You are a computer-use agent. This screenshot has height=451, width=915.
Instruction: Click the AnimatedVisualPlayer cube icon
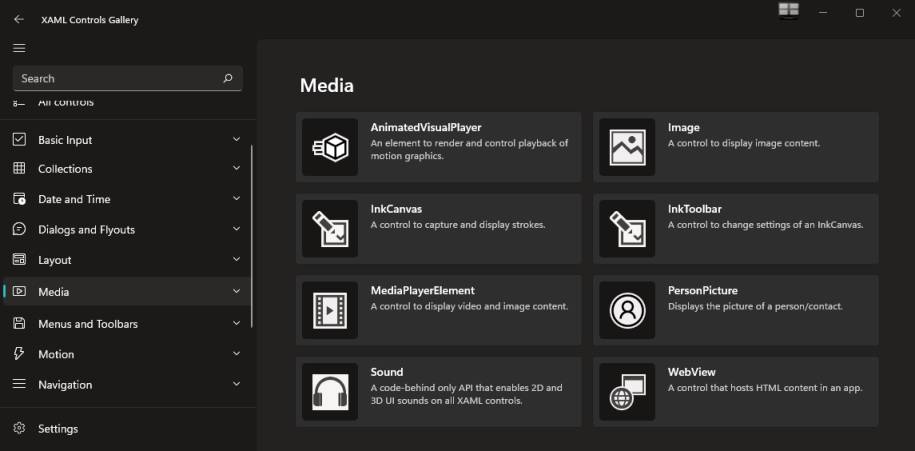click(x=330, y=147)
